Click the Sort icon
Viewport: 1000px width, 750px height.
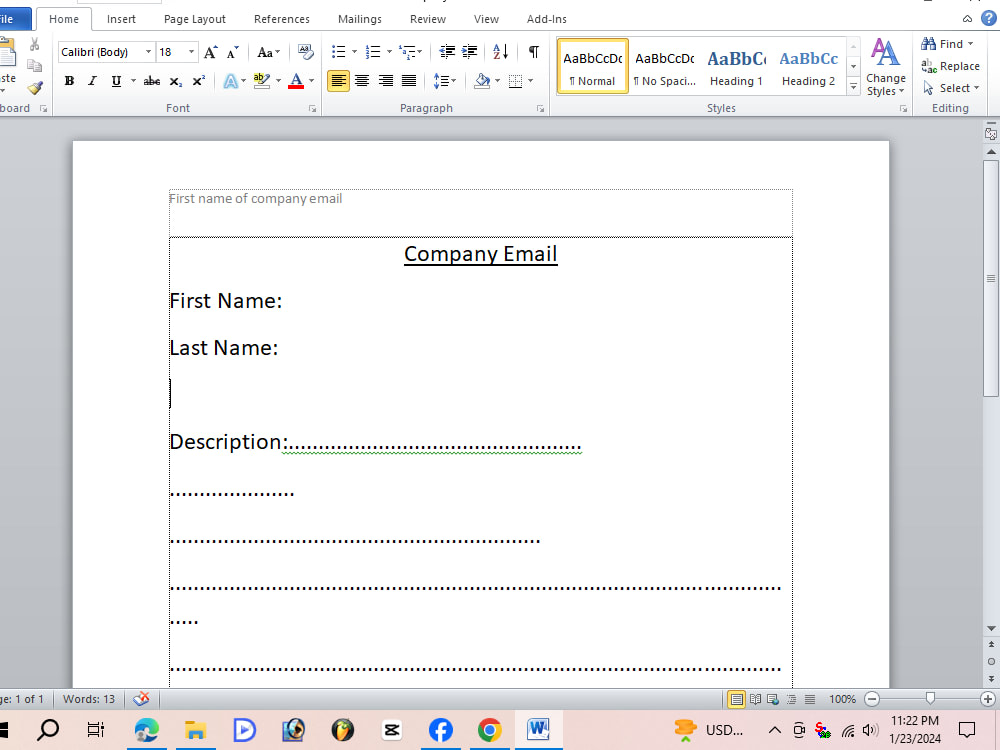[x=501, y=52]
